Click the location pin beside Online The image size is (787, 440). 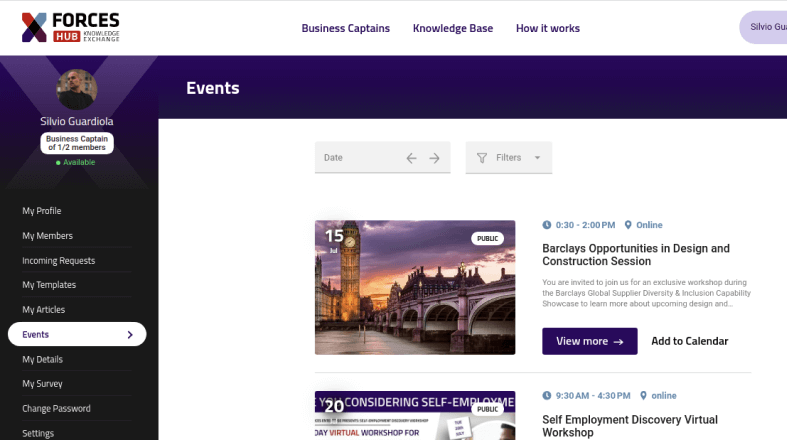628,225
